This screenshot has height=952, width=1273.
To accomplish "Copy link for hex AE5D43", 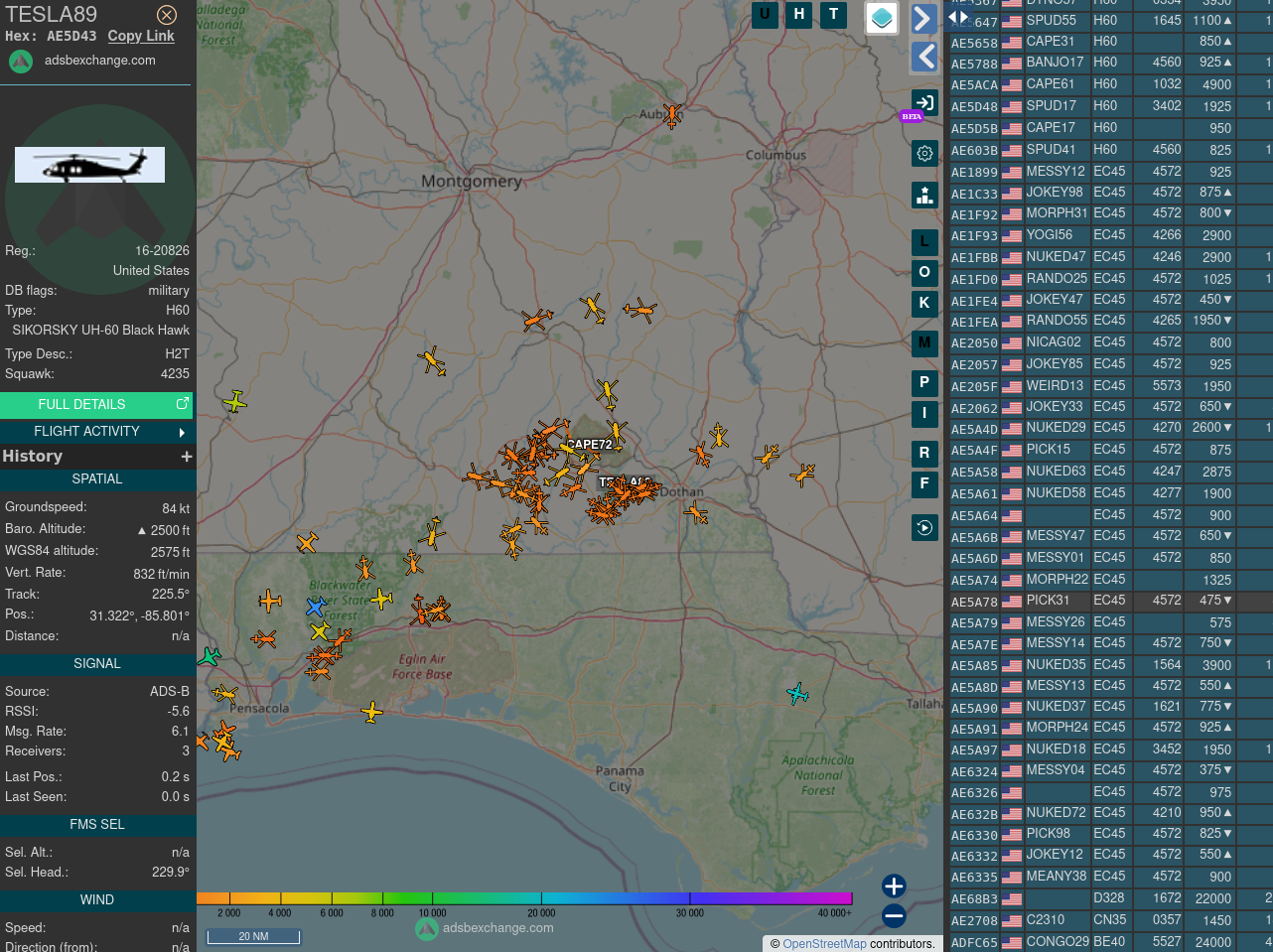I will pyautogui.click(x=141, y=36).
